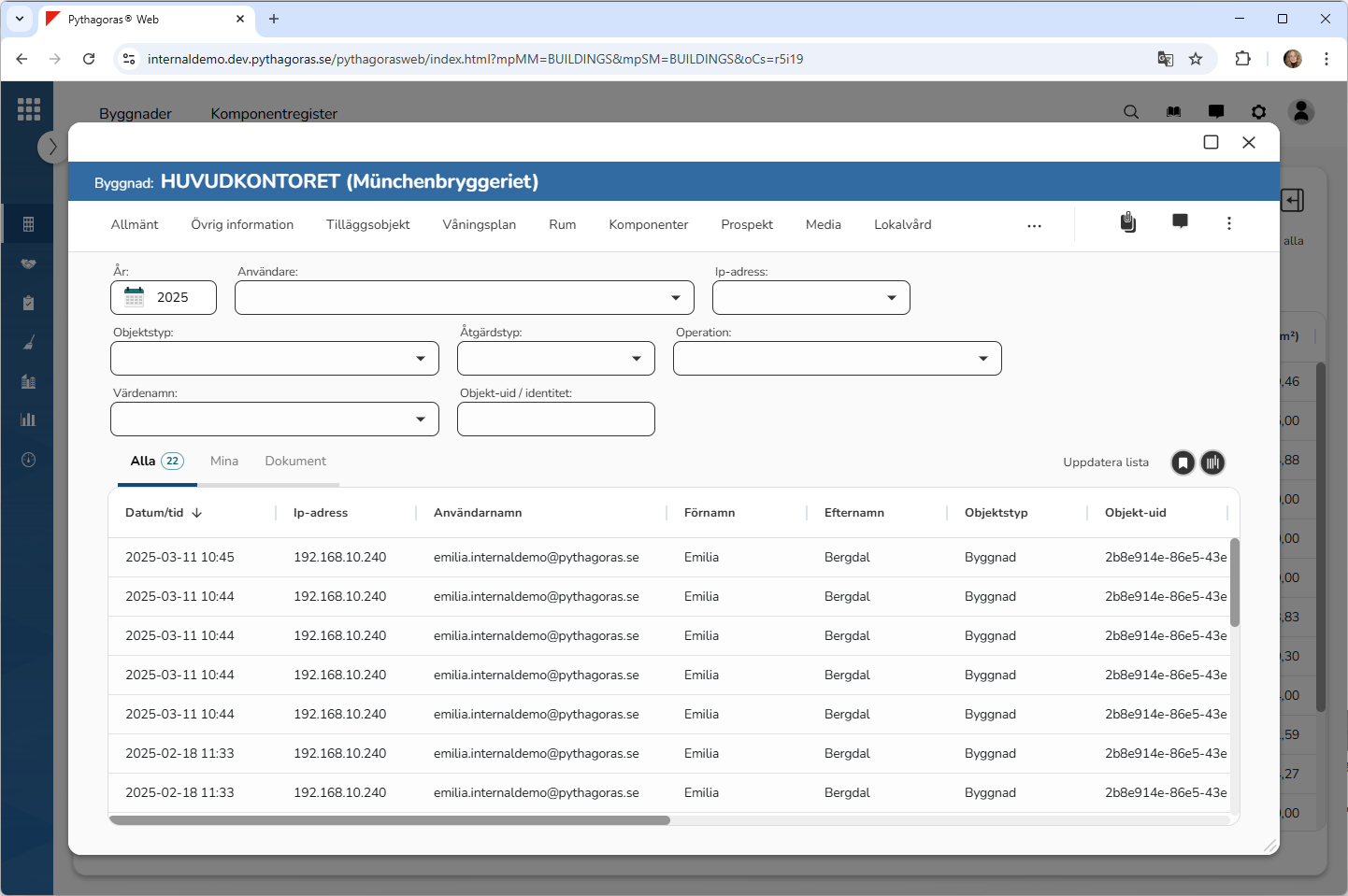Open the vertical three-dot menu in dialog

point(1228,223)
